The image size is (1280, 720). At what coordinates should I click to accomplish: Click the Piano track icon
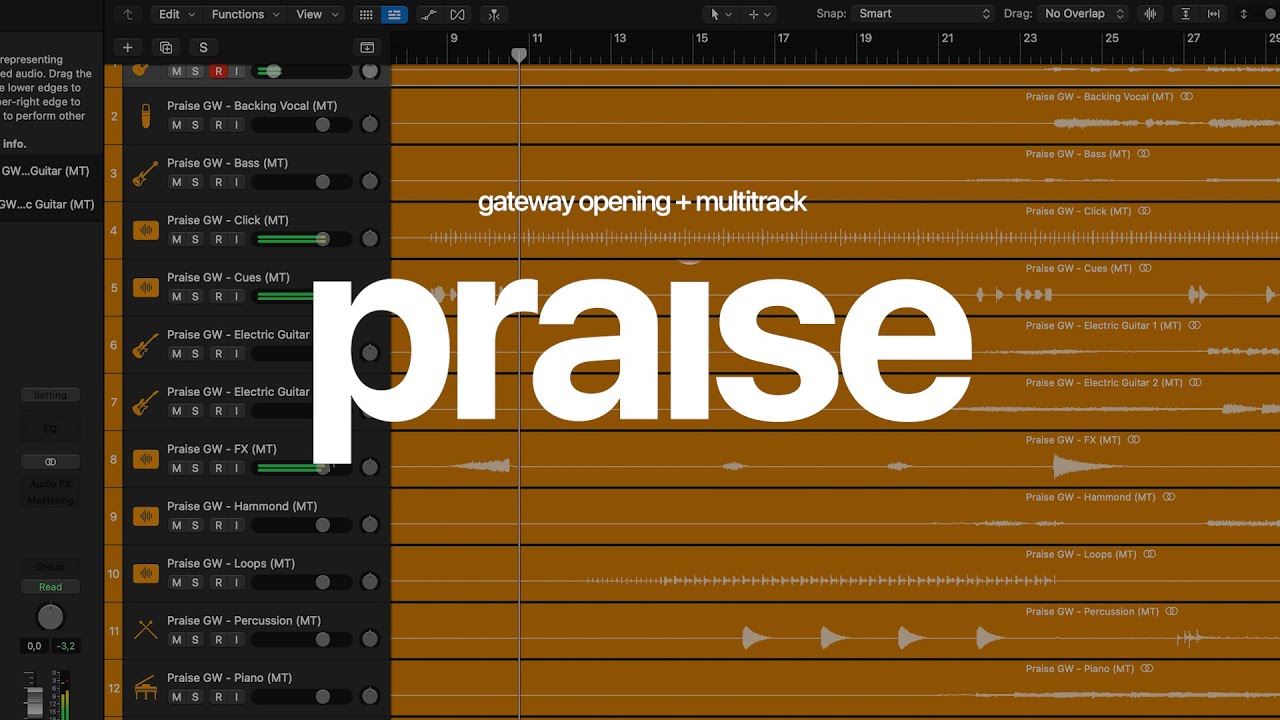(x=146, y=688)
